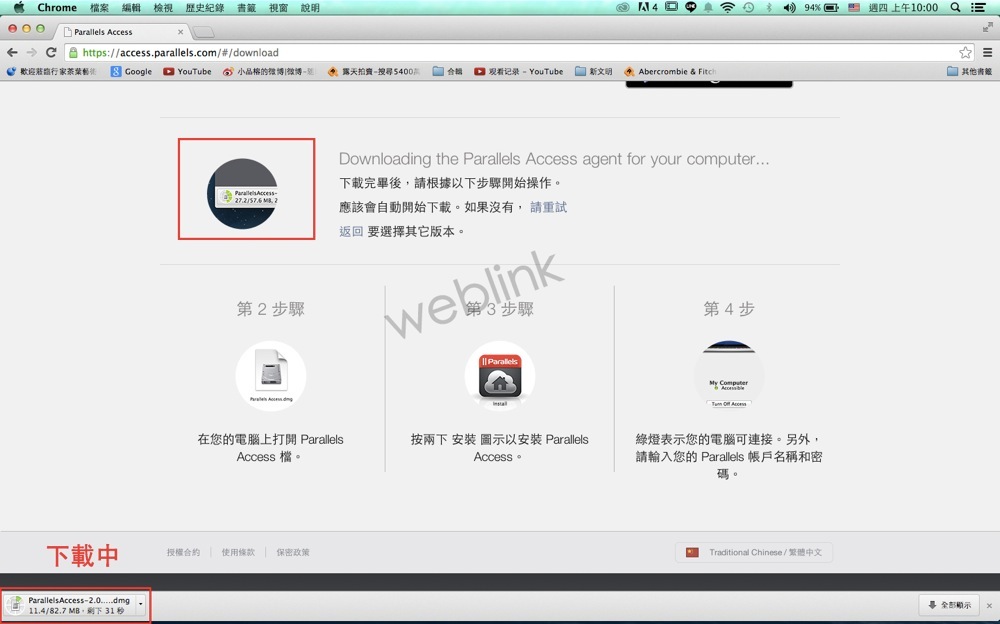Click the 請重試 retry download link
This screenshot has width=1000, height=624.
[548, 207]
